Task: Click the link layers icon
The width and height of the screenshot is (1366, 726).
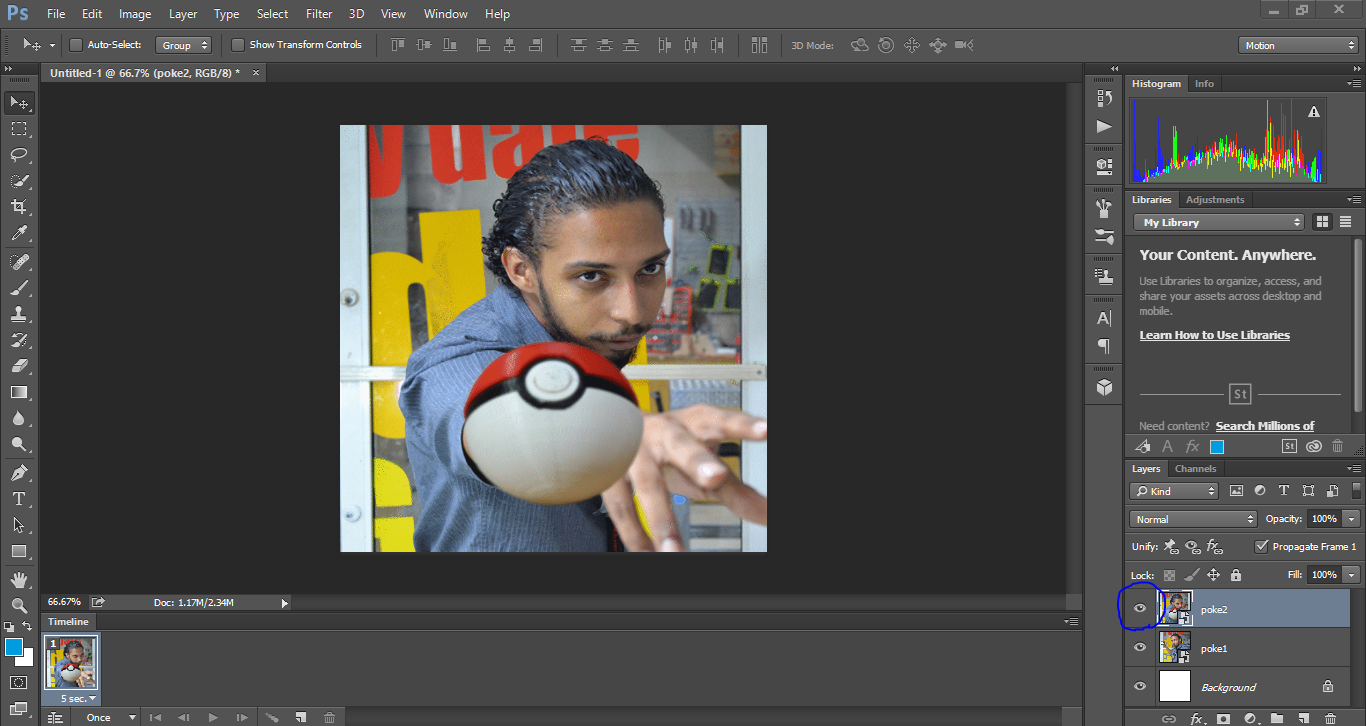Action: pos(1168,718)
